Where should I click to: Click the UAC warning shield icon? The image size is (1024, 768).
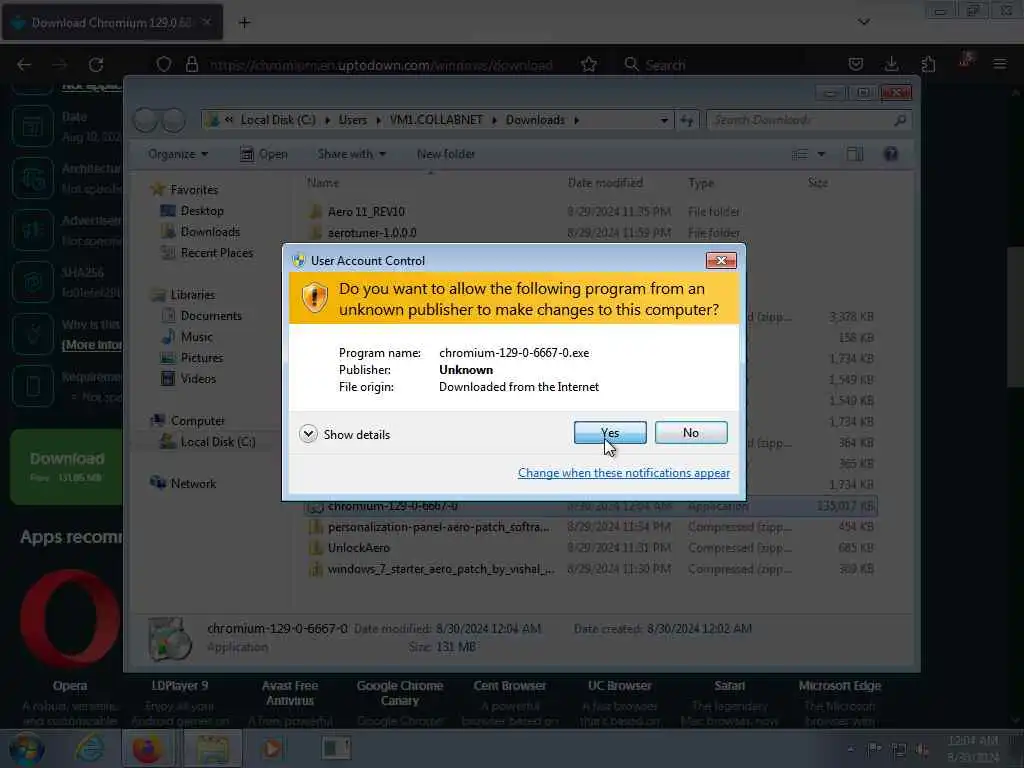(x=314, y=298)
